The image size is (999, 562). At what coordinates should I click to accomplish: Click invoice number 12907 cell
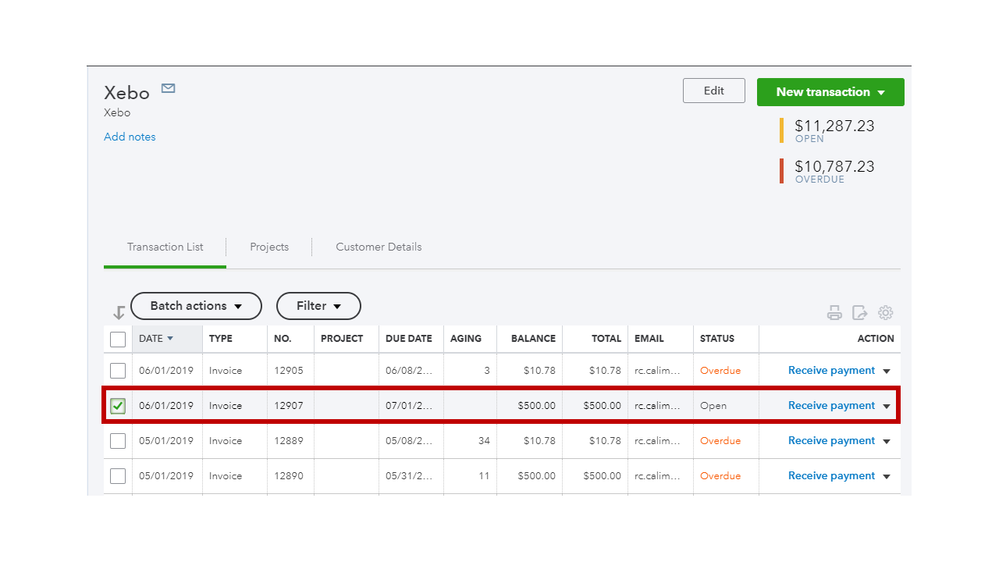(x=289, y=406)
